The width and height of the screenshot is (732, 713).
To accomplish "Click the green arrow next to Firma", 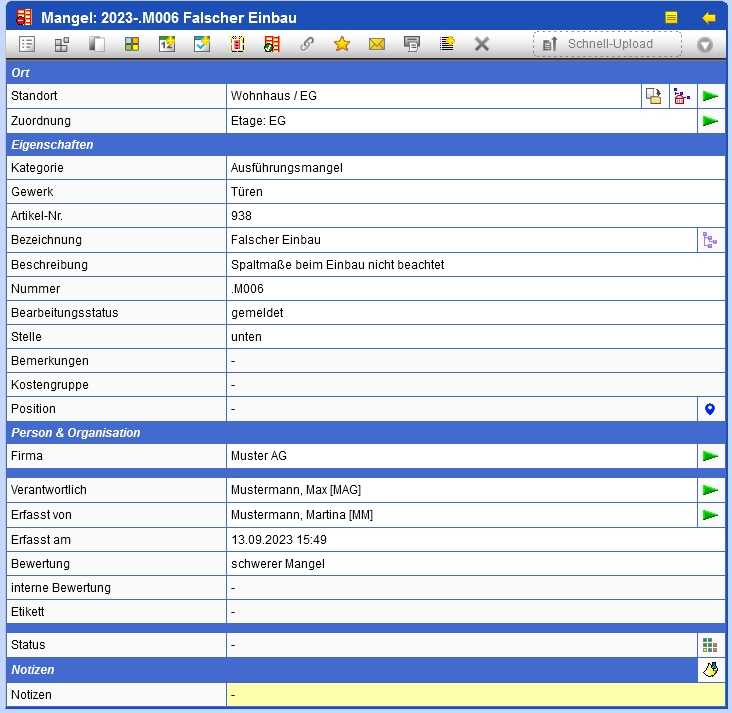I will 710,456.
